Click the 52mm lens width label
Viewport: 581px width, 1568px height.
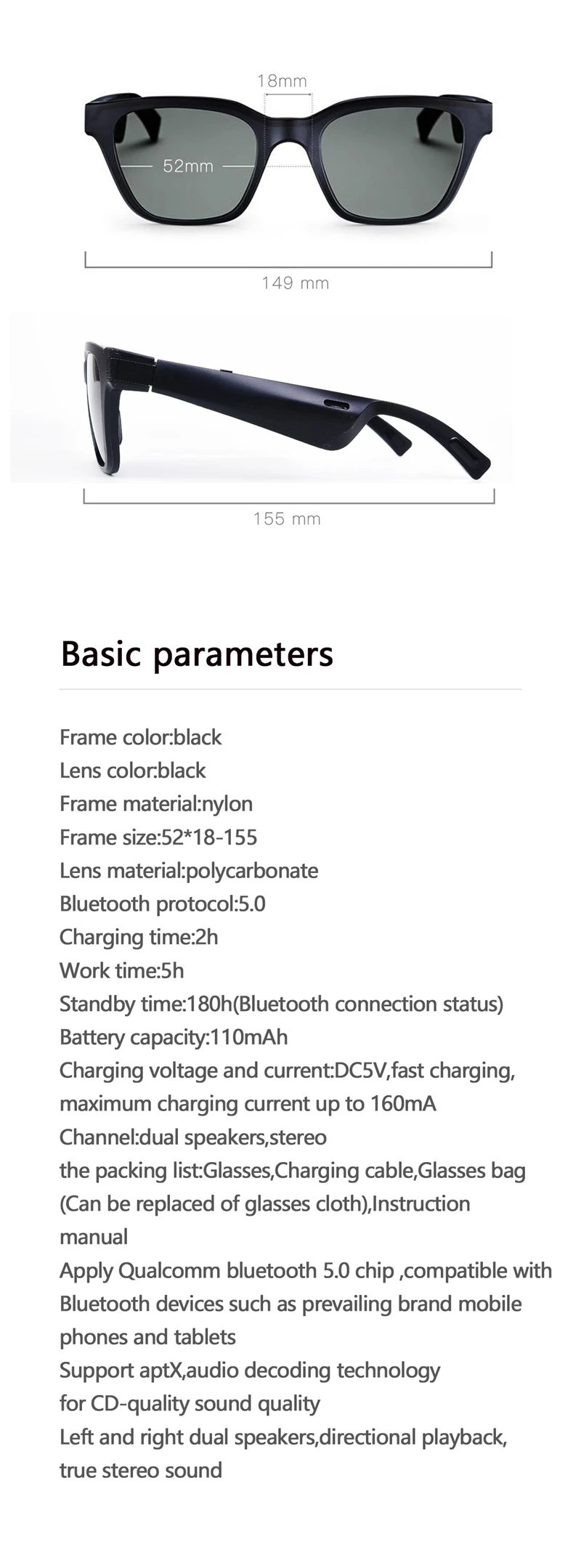[x=188, y=166]
